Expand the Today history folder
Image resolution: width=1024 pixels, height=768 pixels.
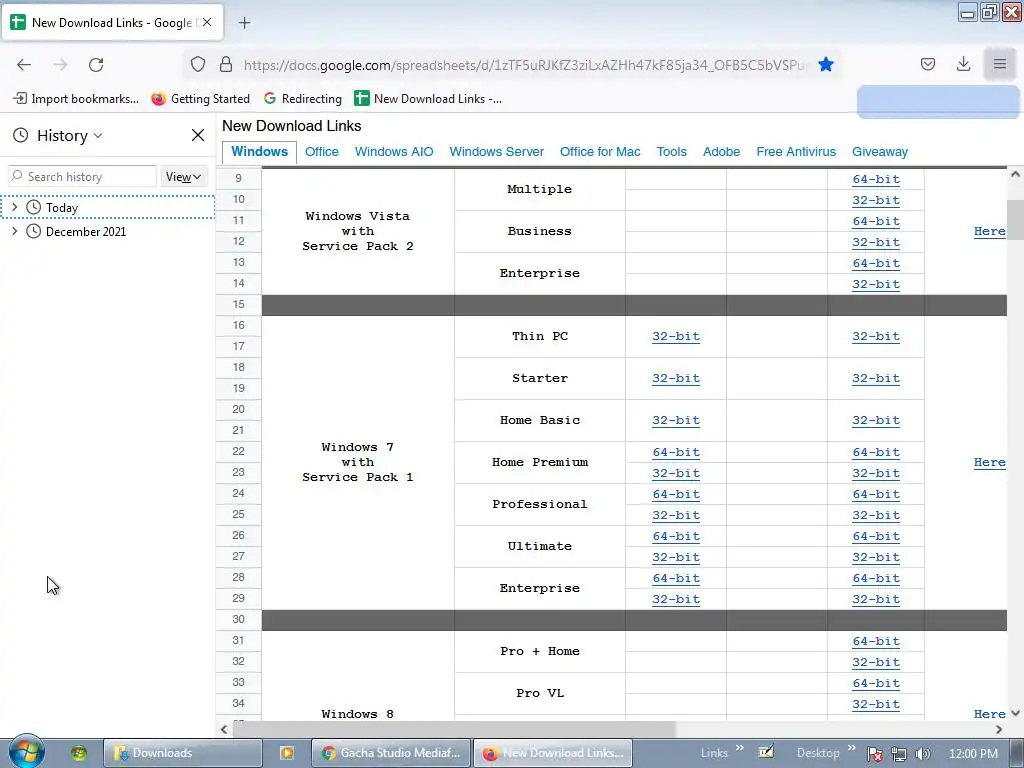tap(14, 207)
